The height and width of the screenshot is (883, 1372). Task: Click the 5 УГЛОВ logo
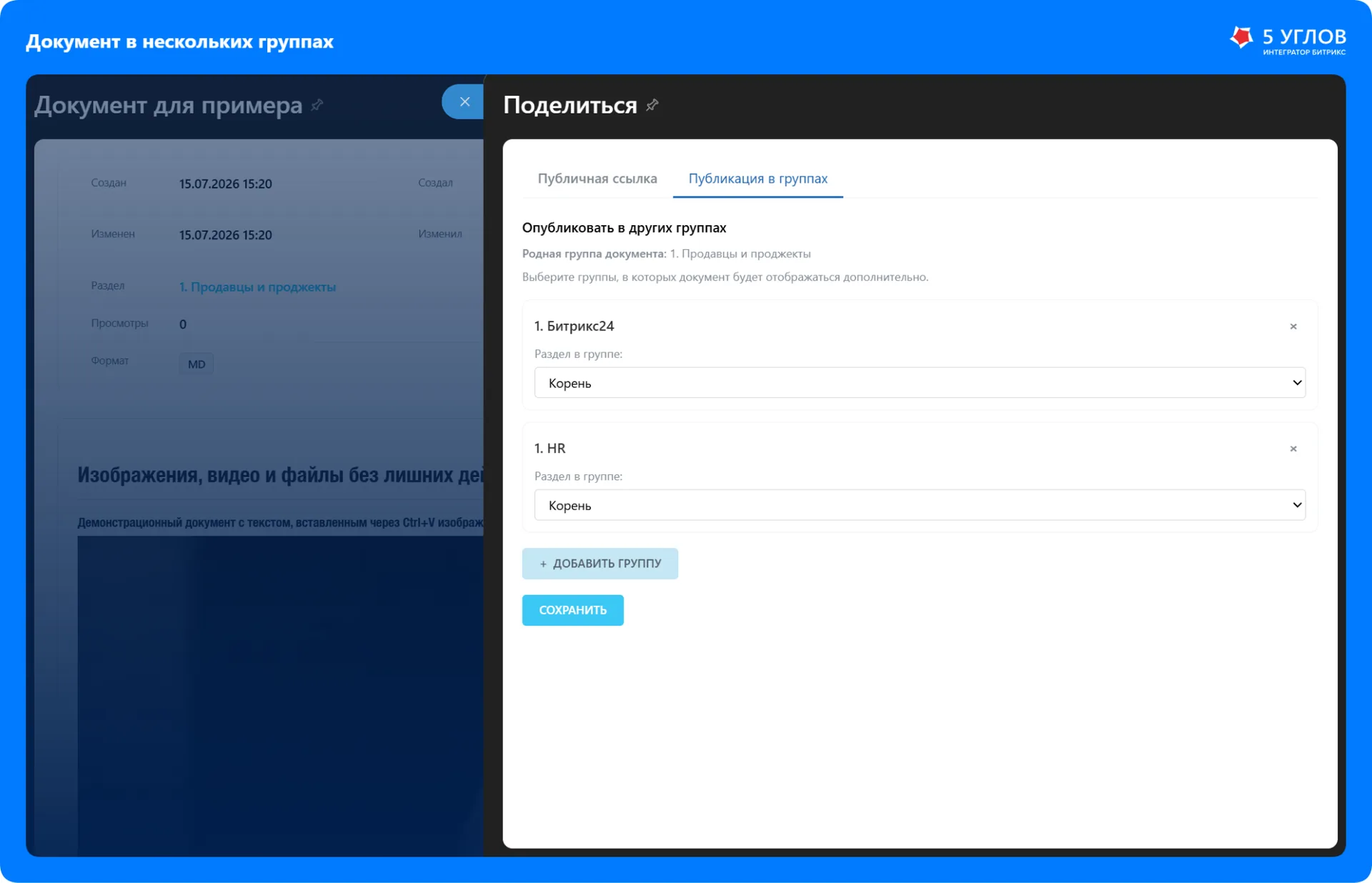(1288, 40)
